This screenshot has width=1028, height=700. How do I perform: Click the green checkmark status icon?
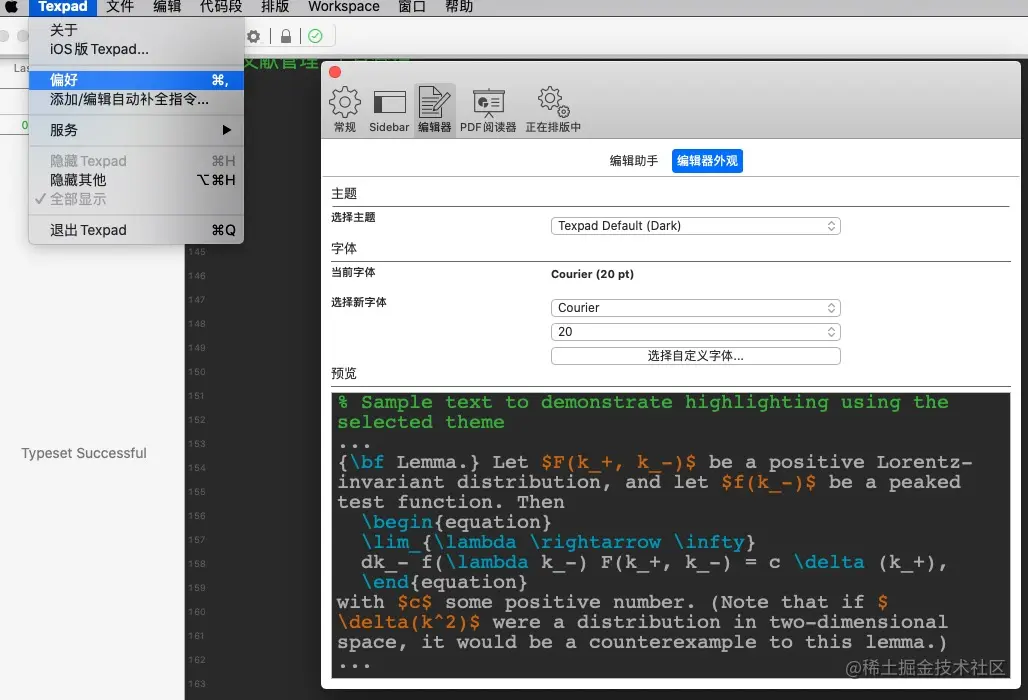tap(315, 36)
